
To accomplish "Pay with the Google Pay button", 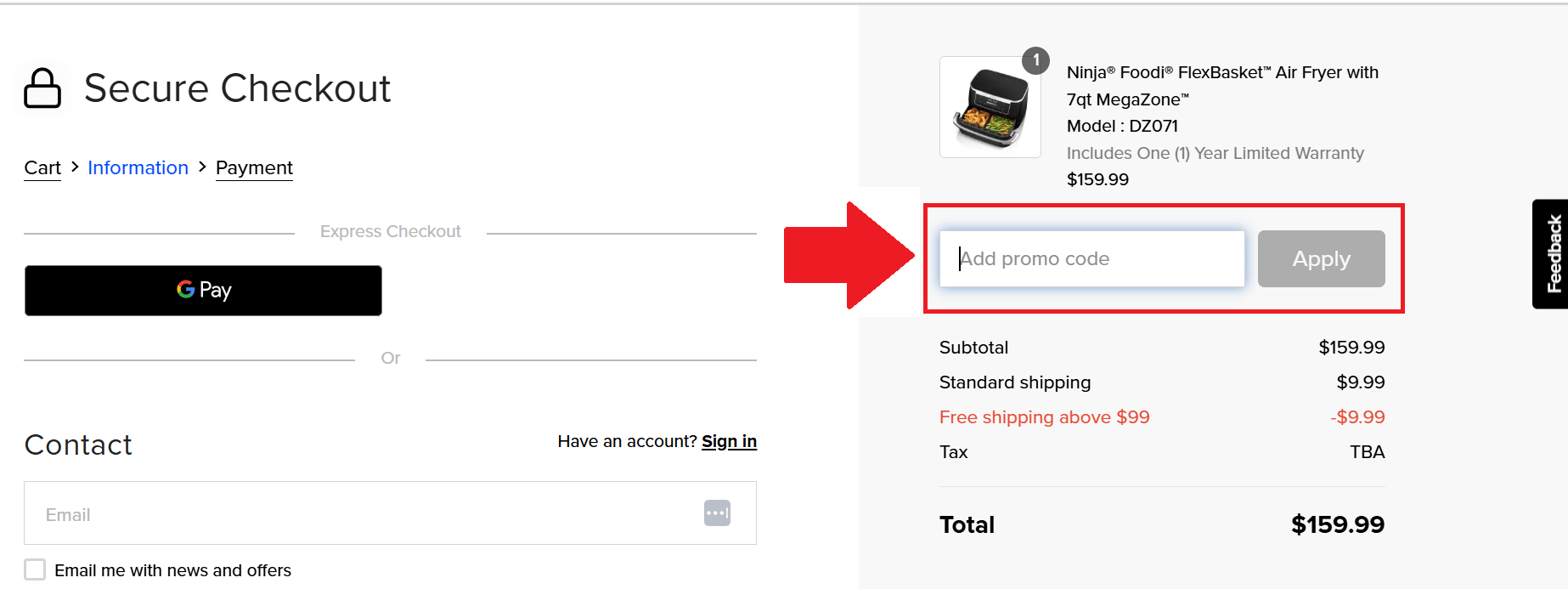I will (x=203, y=291).
